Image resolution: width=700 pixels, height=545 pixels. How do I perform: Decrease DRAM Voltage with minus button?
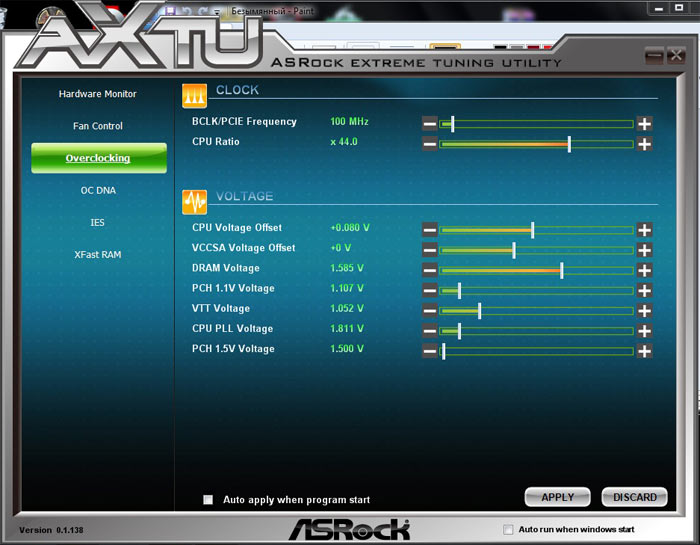pos(429,270)
